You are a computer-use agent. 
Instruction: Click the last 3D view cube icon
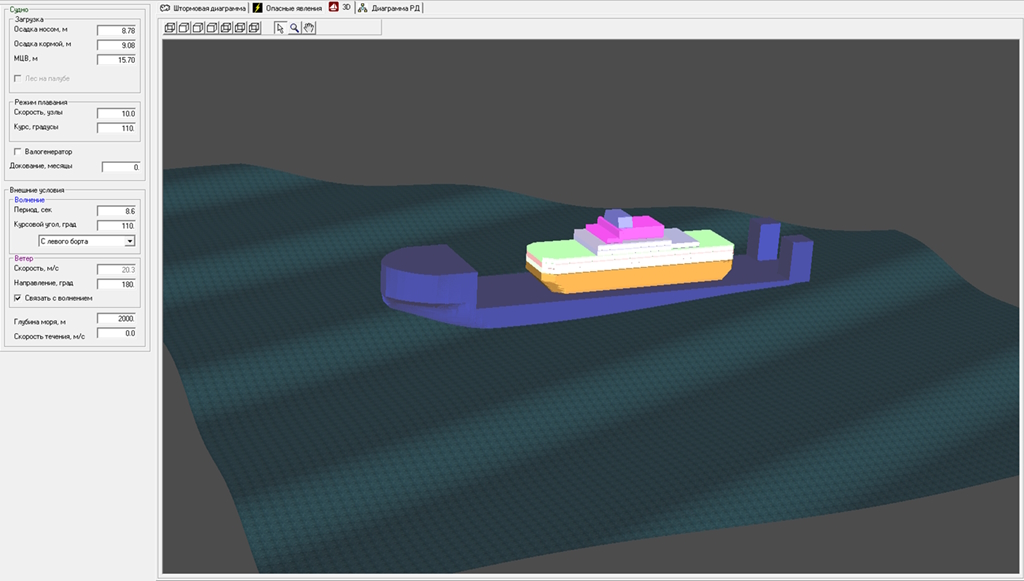(255, 28)
